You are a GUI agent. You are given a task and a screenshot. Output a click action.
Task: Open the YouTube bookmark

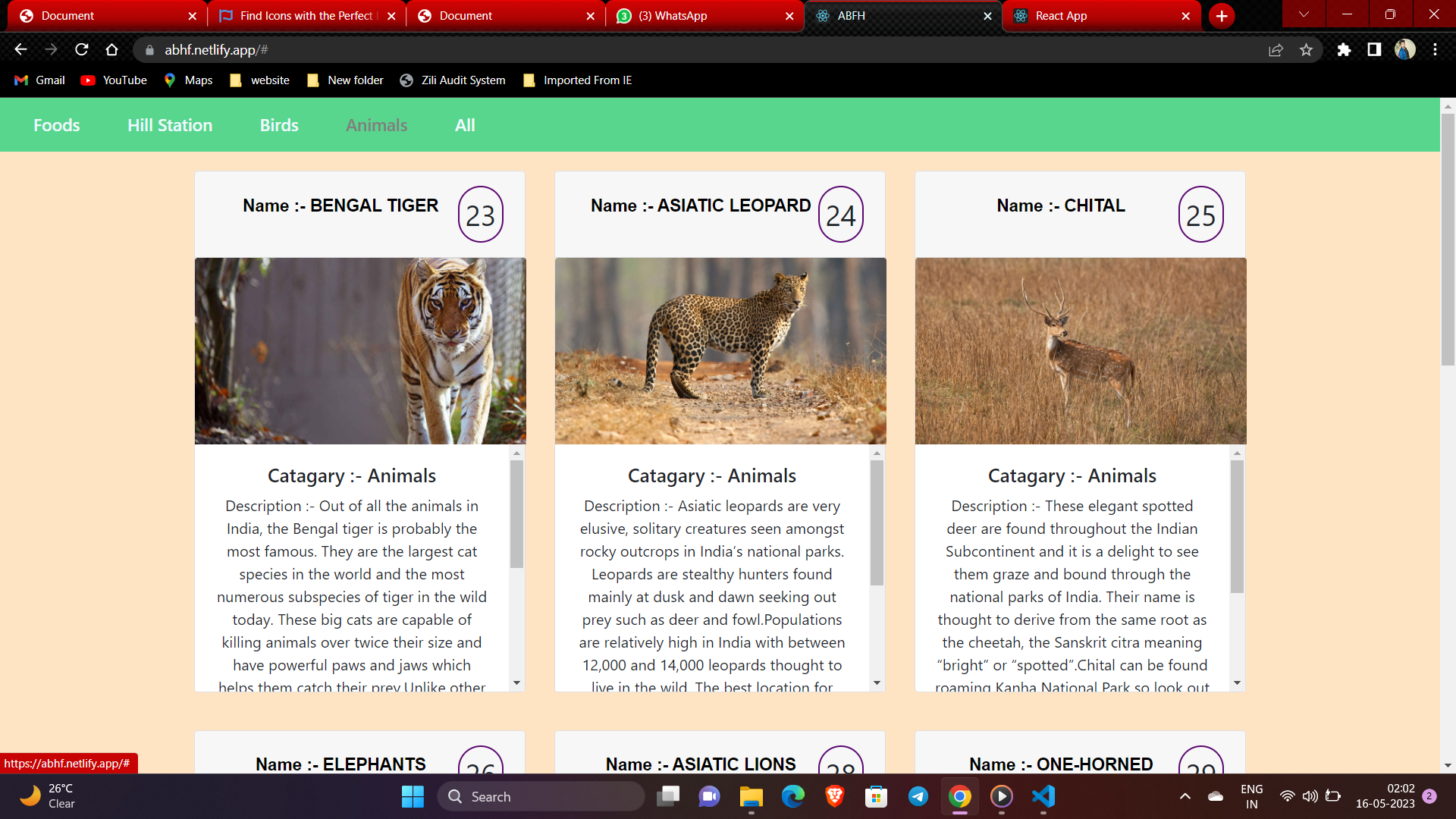114,80
